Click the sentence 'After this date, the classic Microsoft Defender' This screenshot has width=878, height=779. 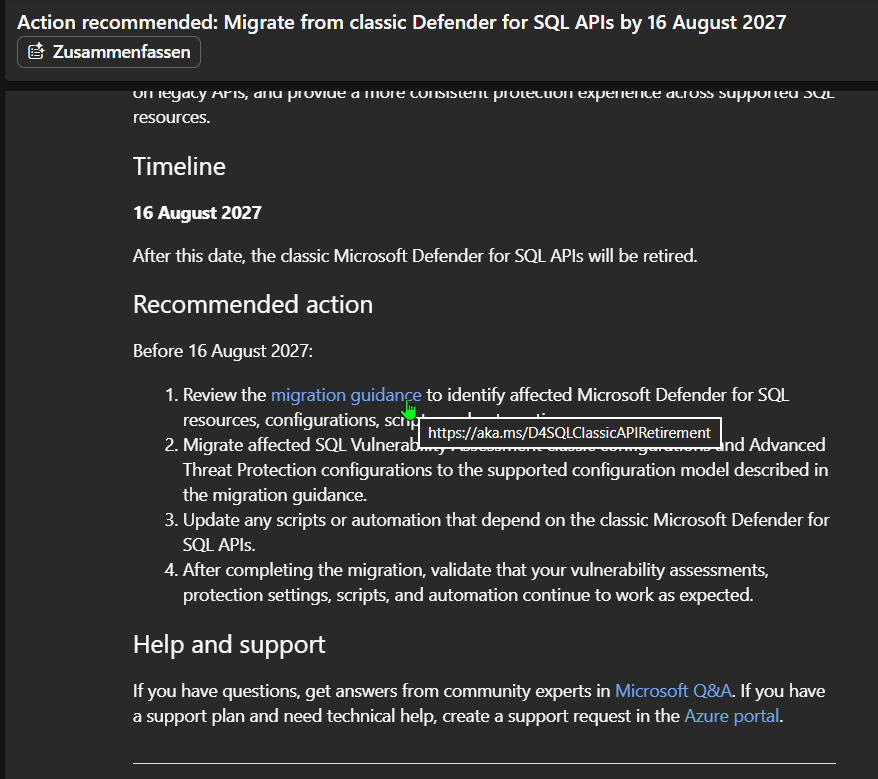(x=415, y=256)
